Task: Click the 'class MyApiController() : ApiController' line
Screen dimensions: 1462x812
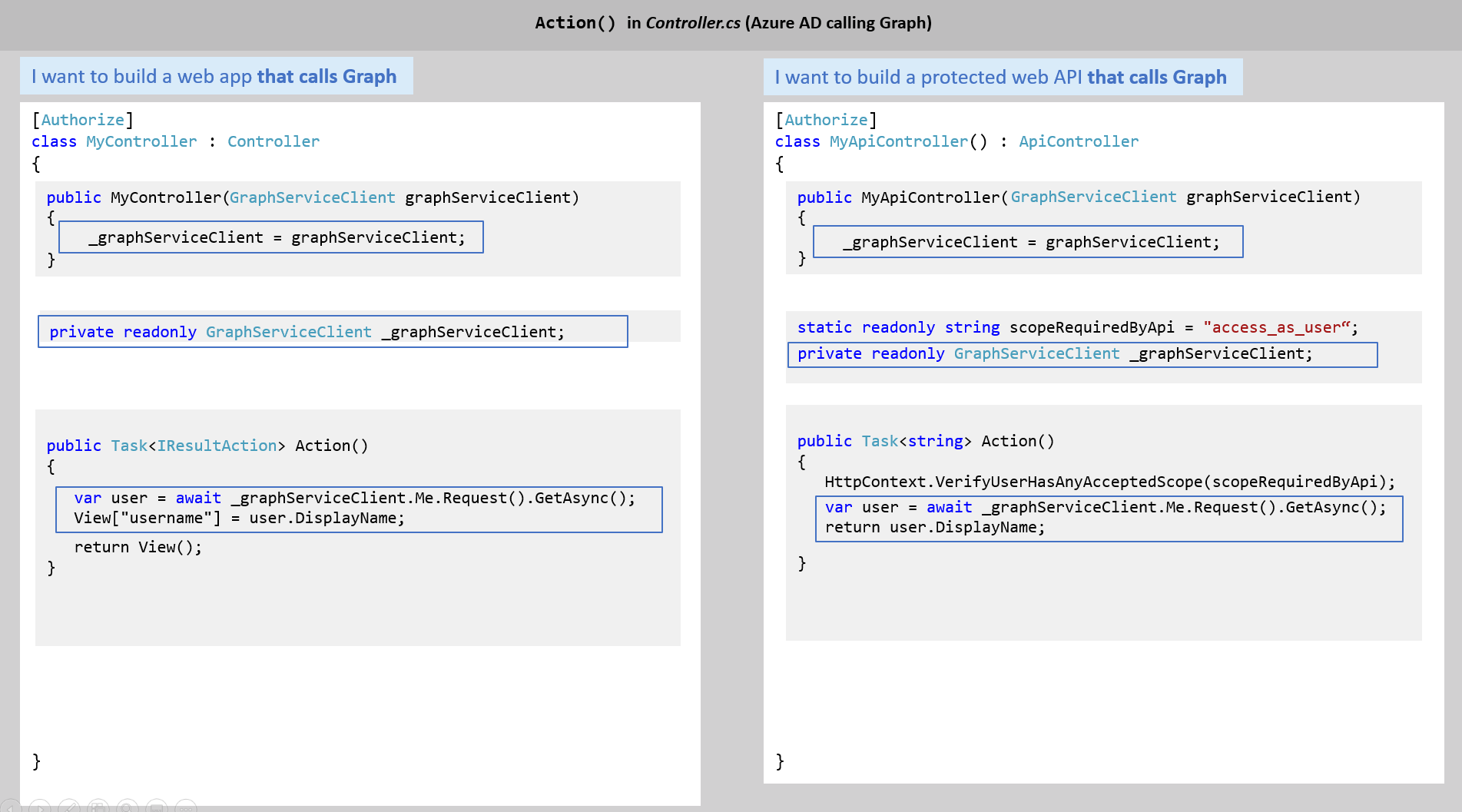Action: (957, 141)
